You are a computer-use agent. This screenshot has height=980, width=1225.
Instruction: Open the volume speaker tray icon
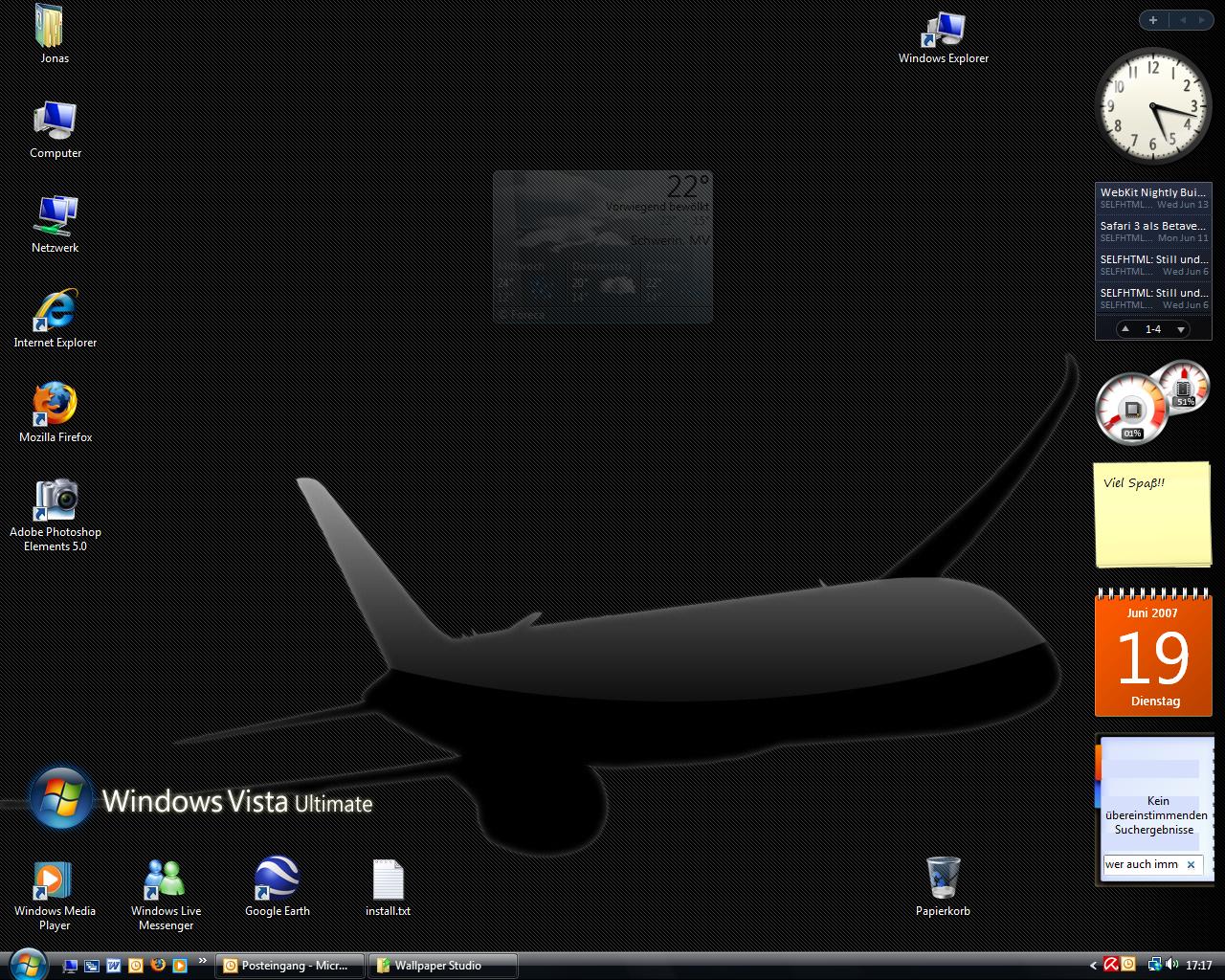(1172, 965)
